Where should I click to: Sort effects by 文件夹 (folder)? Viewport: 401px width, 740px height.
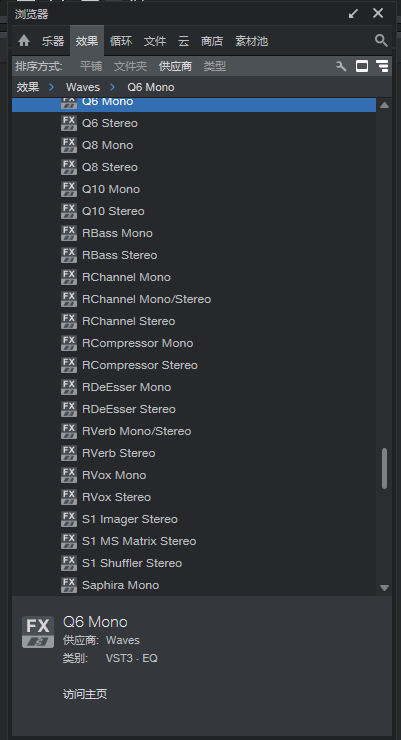[131, 66]
